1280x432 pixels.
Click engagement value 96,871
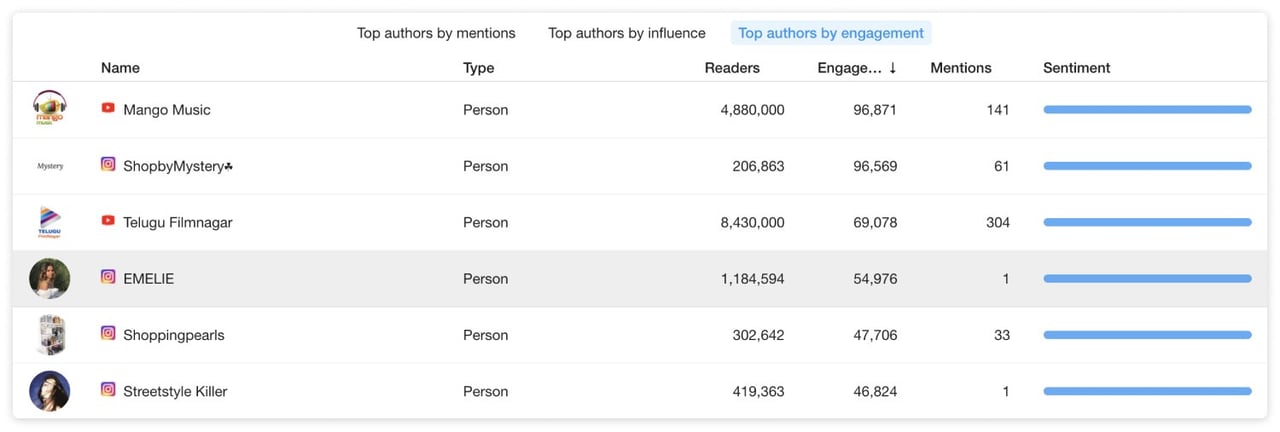click(x=874, y=110)
